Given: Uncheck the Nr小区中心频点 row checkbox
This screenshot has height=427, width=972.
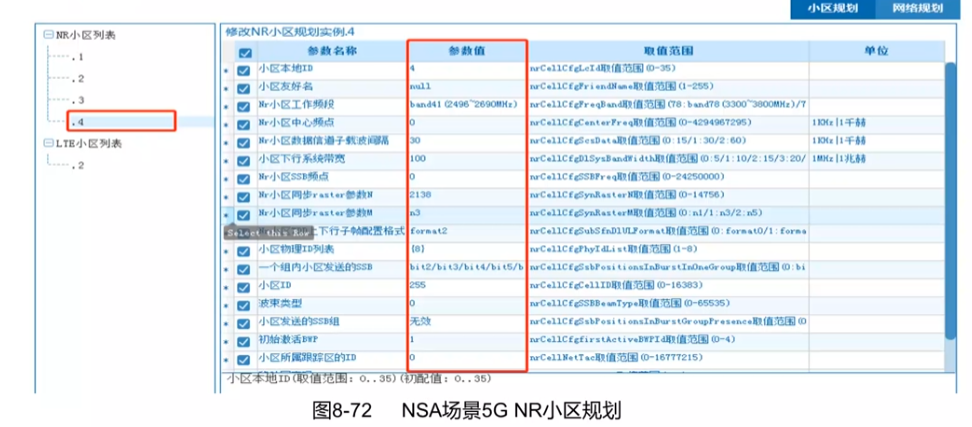Looking at the screenshot, I should click(x=244, y=125).
